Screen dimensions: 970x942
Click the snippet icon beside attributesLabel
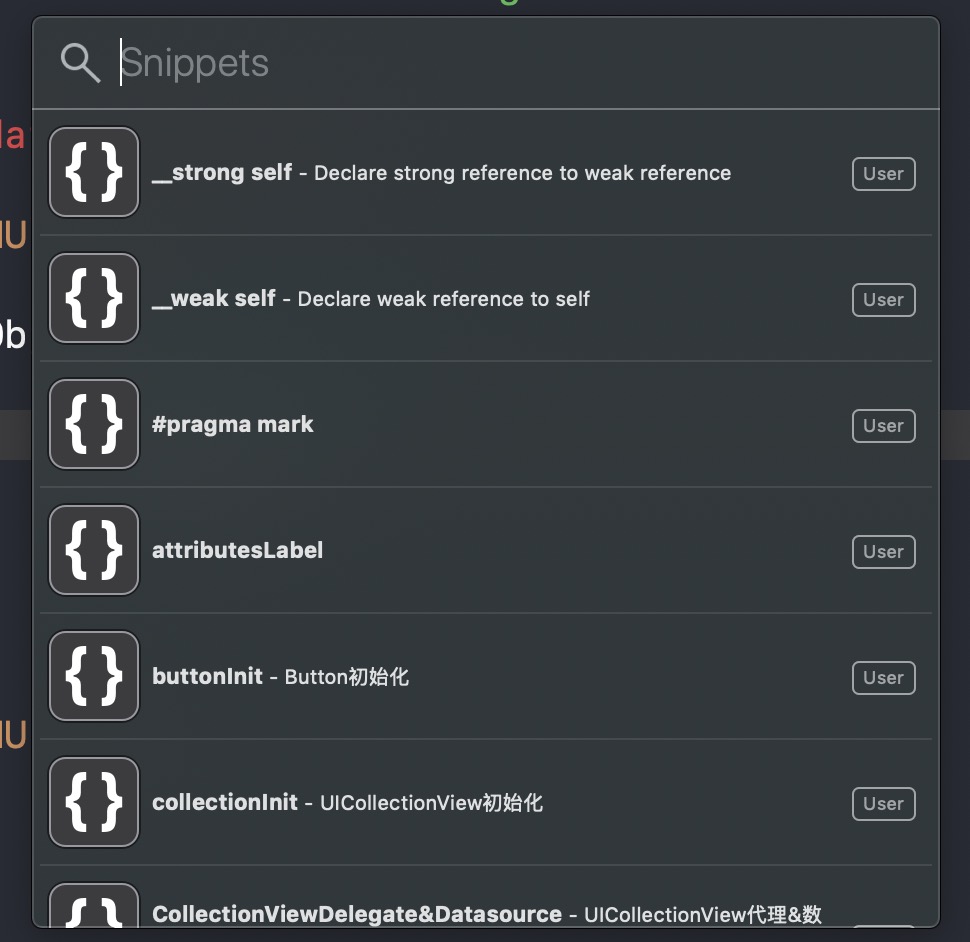point(94,550)
